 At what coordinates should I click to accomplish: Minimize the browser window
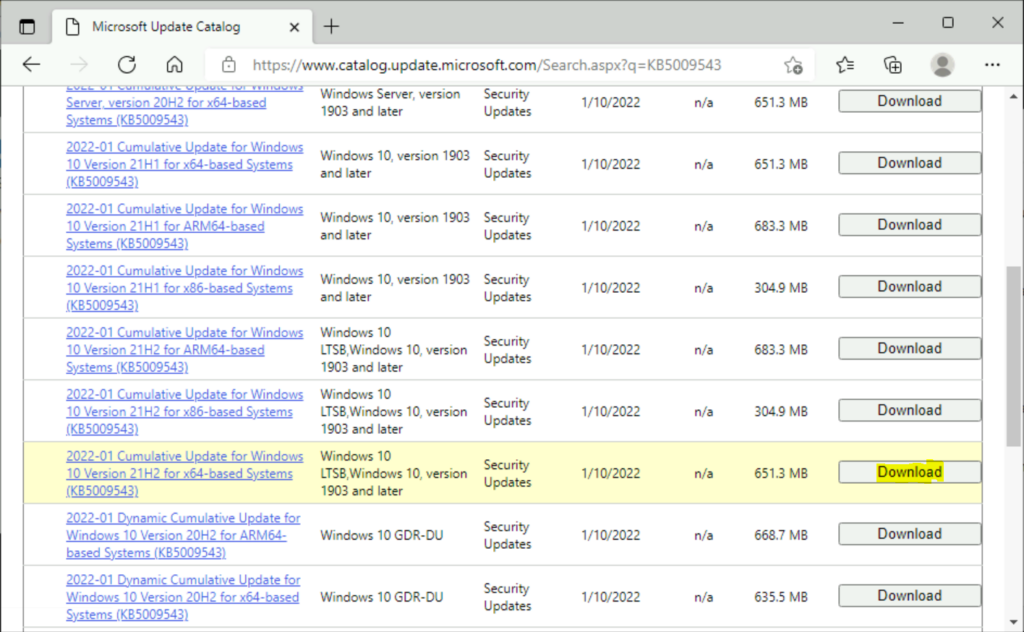click(899, 23)
